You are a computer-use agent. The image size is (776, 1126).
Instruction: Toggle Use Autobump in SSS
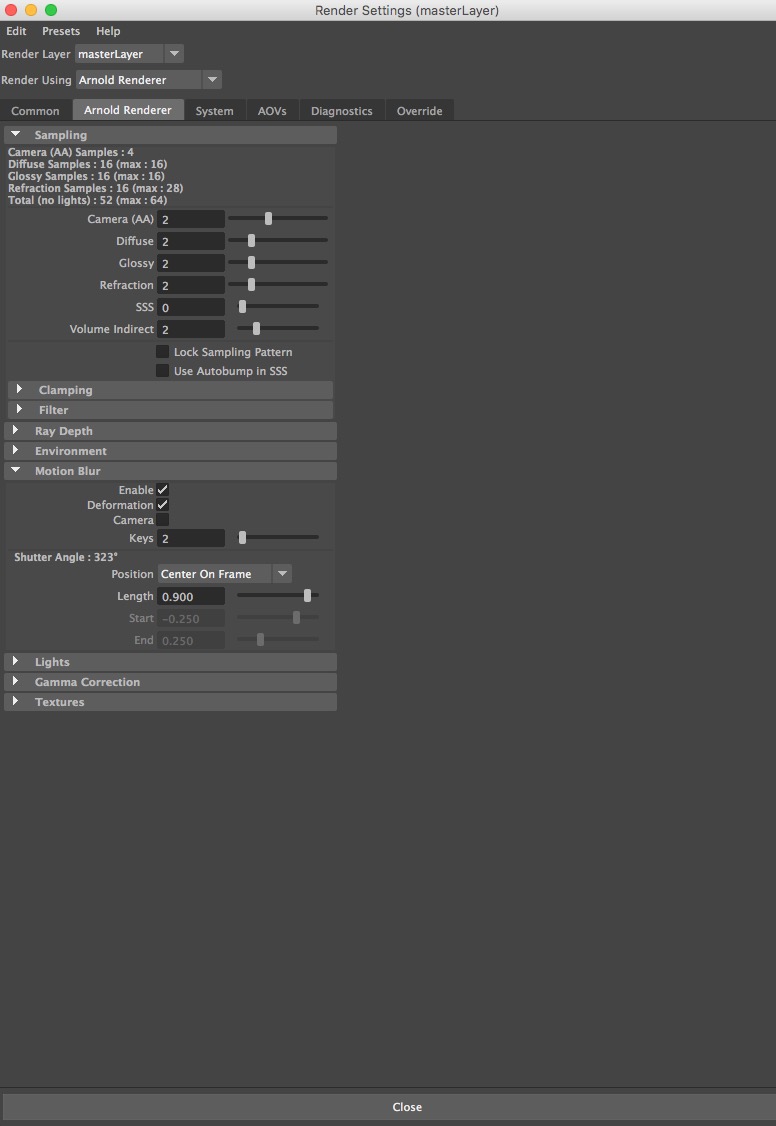tap(162, 371)
